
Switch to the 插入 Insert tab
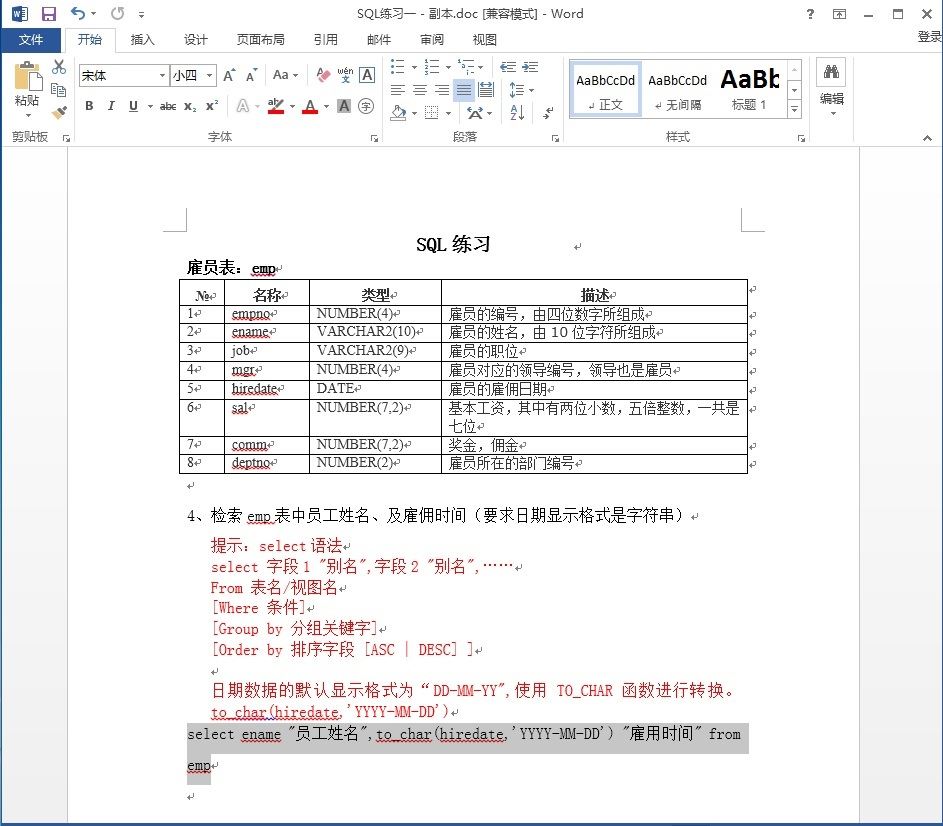(143, 40)
